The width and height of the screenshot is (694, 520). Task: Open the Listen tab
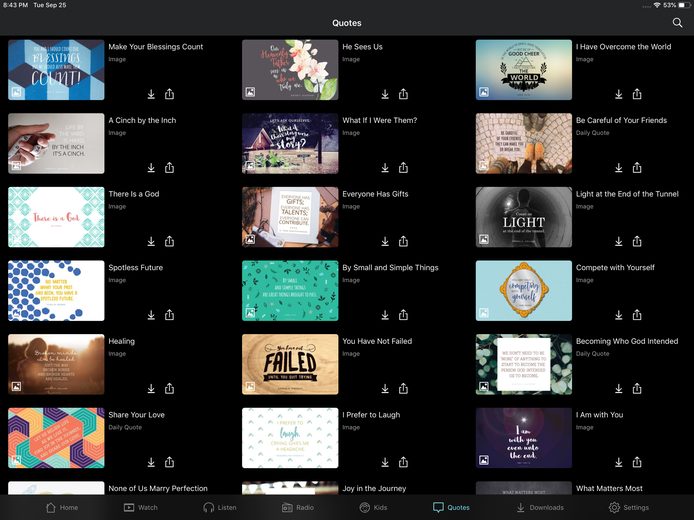point(220,507)
